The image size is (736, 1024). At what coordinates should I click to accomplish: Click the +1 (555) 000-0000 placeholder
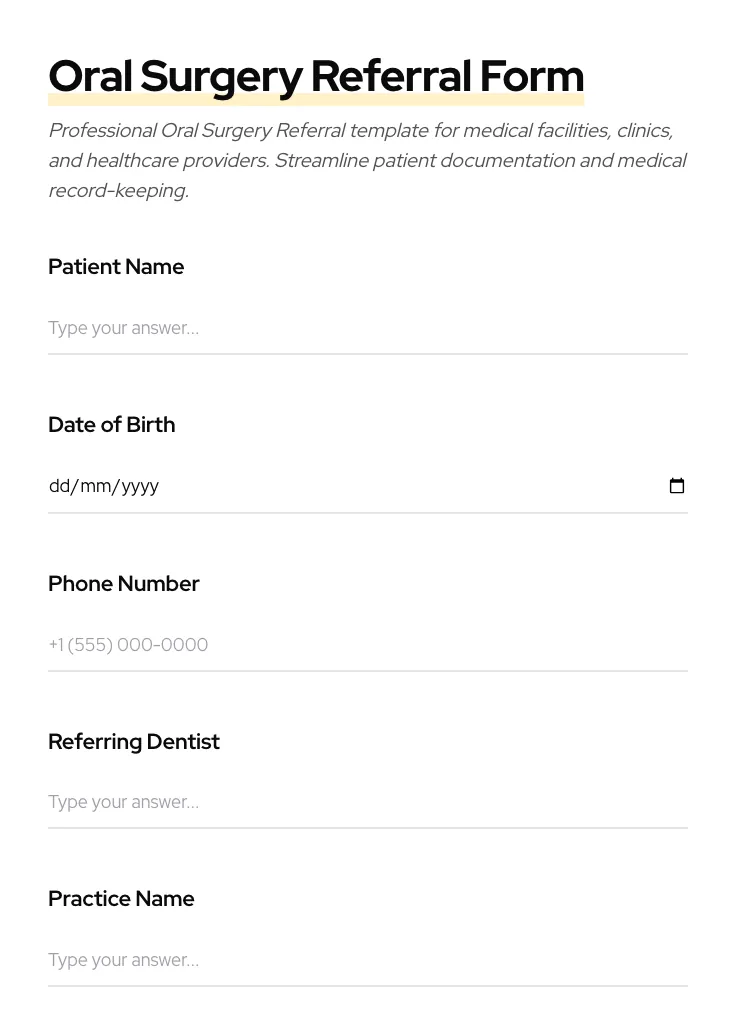(128, 645)
